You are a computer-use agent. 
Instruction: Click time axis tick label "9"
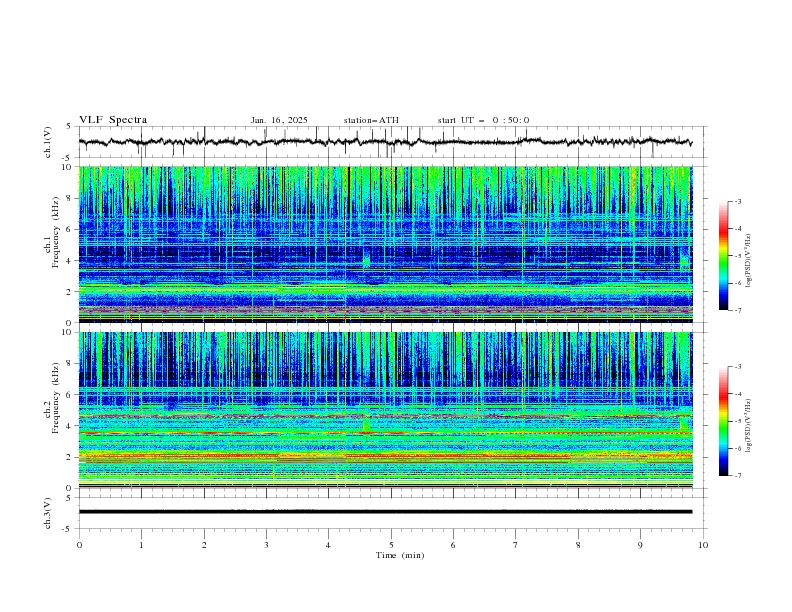pyautogui.click(x=640, y=545)
